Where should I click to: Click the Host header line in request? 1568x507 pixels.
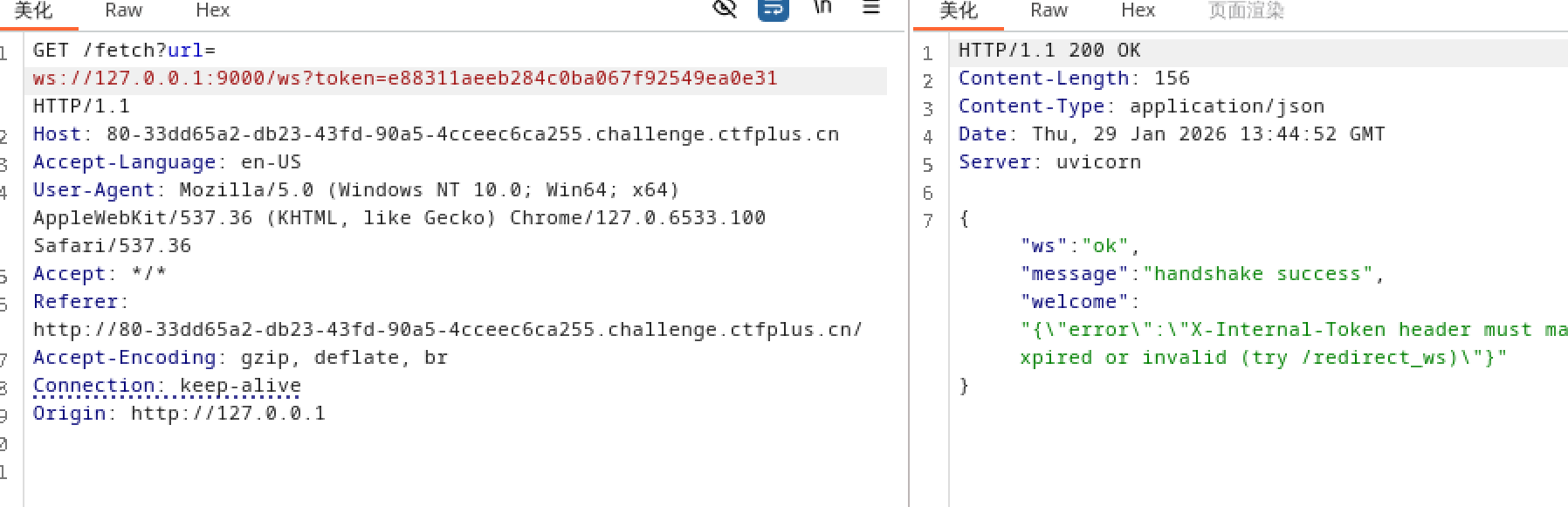click(436, 134)
